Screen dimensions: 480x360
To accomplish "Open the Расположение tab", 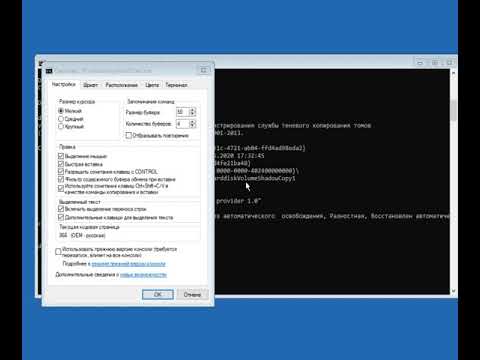I will click(121, 85).
